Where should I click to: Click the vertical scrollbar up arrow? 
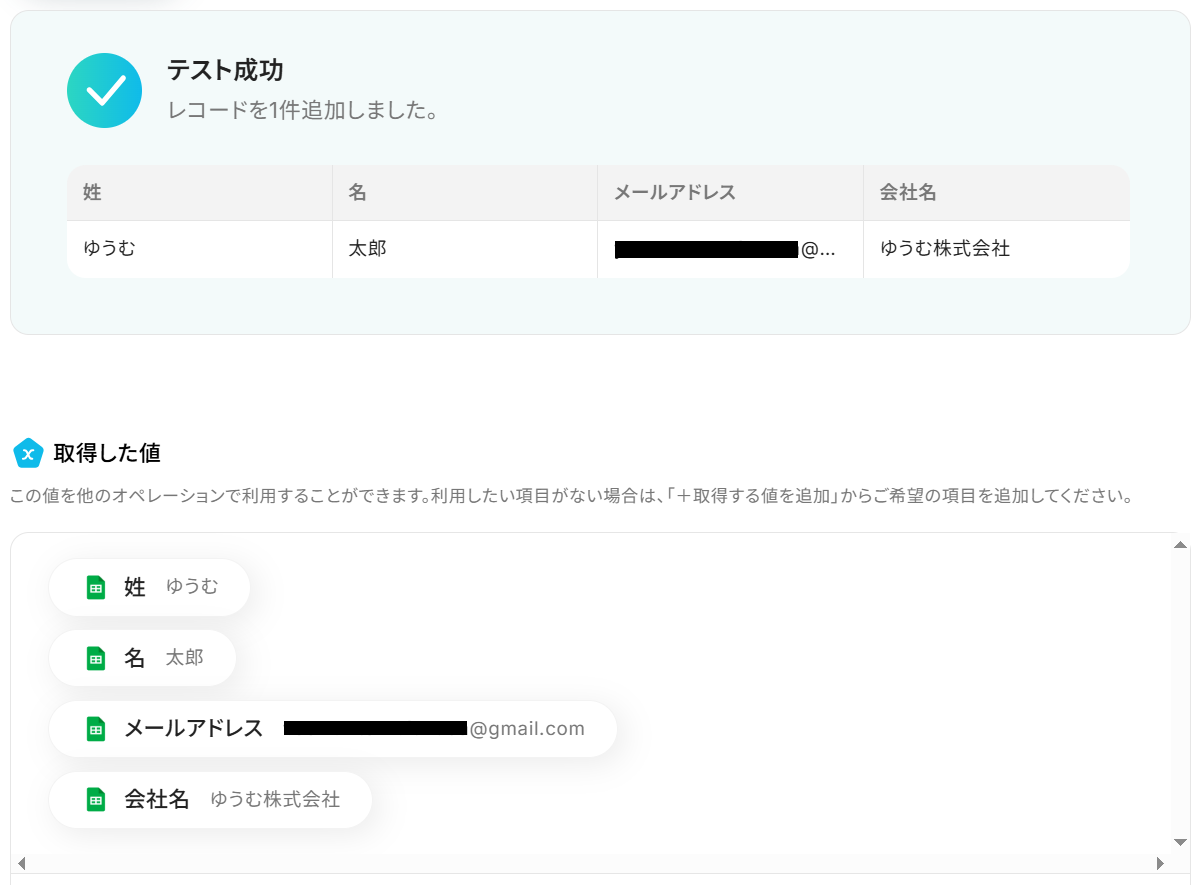click(1180, 545)
